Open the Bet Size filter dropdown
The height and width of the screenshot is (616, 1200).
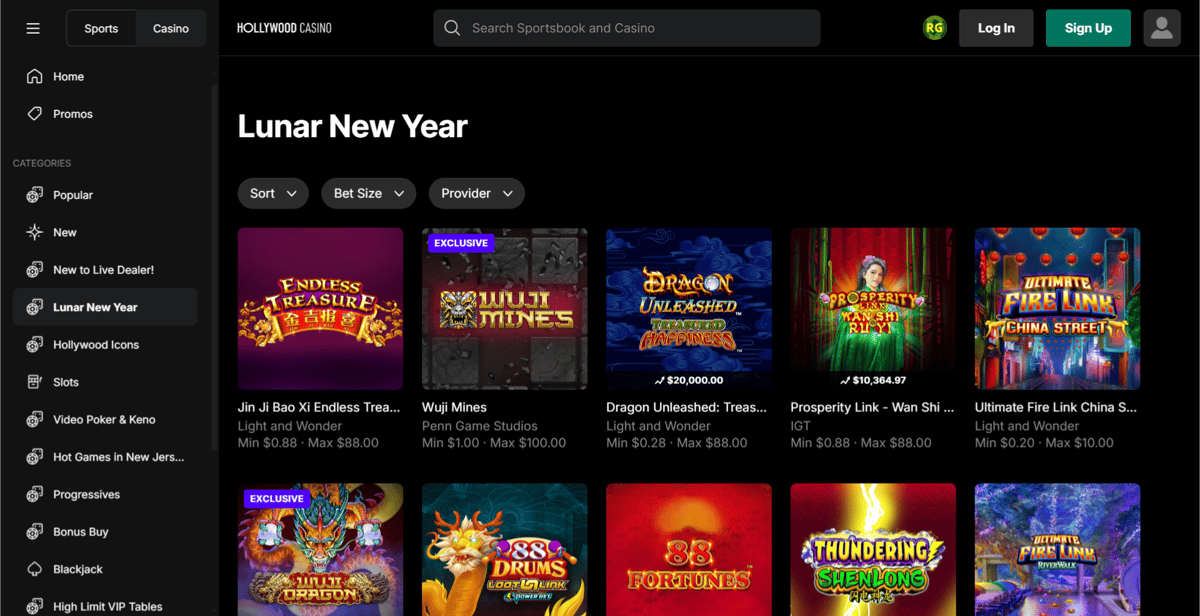369,193
